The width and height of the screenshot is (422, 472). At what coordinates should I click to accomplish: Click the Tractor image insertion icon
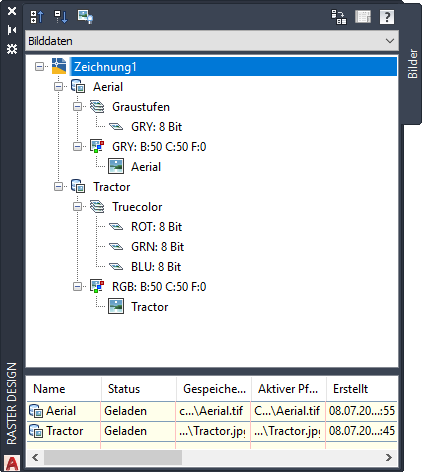click(116, 307)
